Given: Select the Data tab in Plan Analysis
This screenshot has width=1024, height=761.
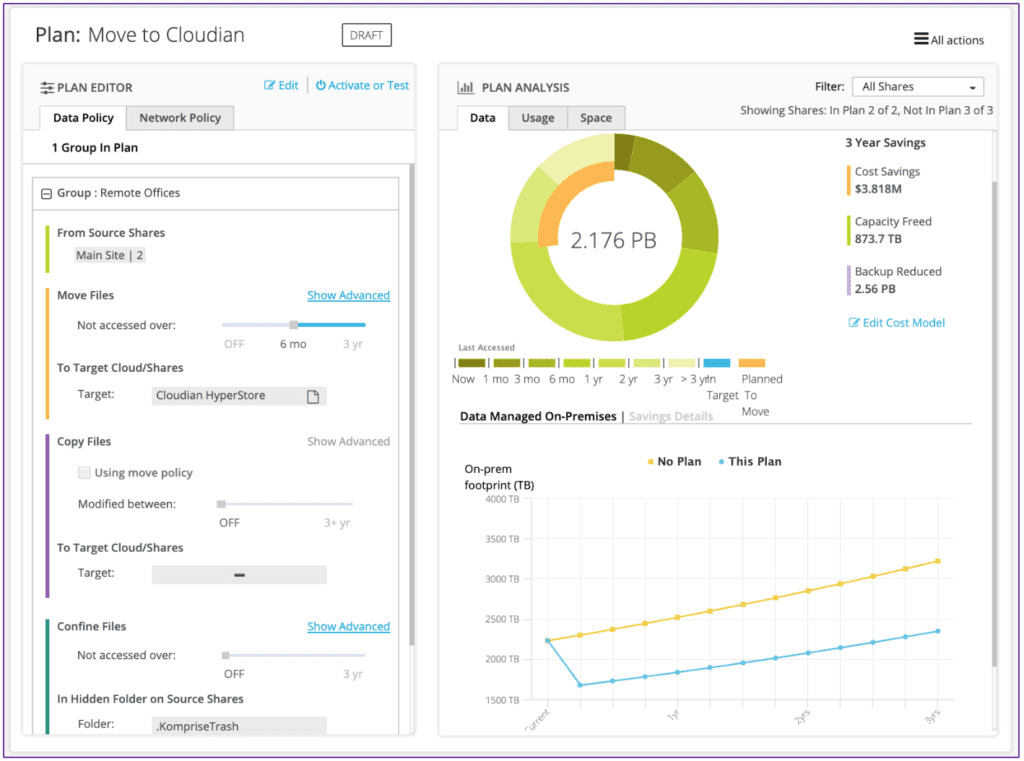Looking at the screenshot, I should tap(483, 118).
